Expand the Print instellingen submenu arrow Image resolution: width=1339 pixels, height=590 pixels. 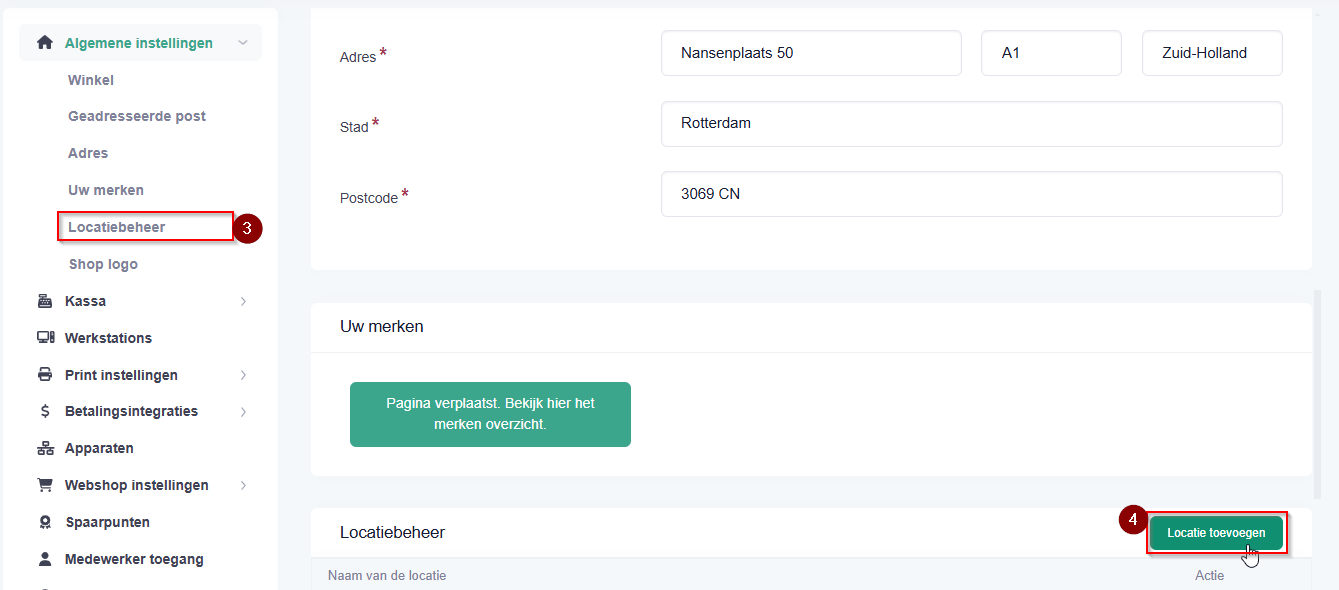tap(243, 375)
